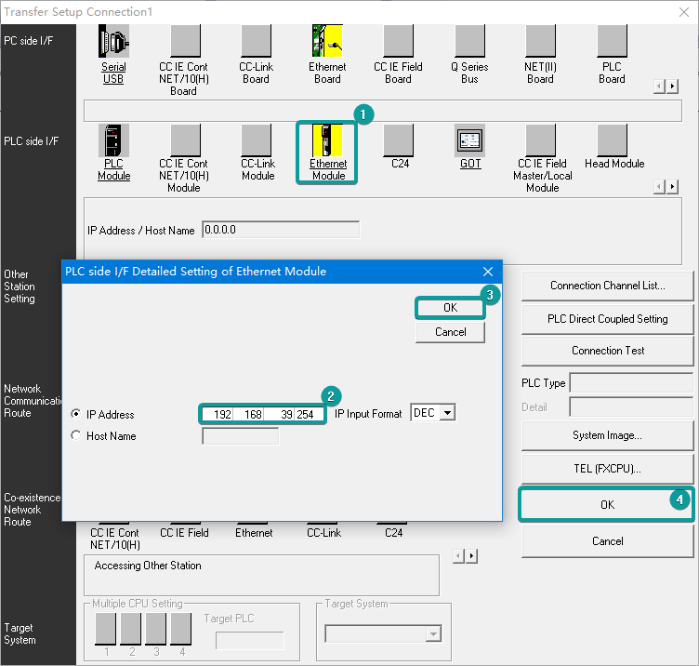
Task: Select the Host Name radio button
Action: [76, 436]
